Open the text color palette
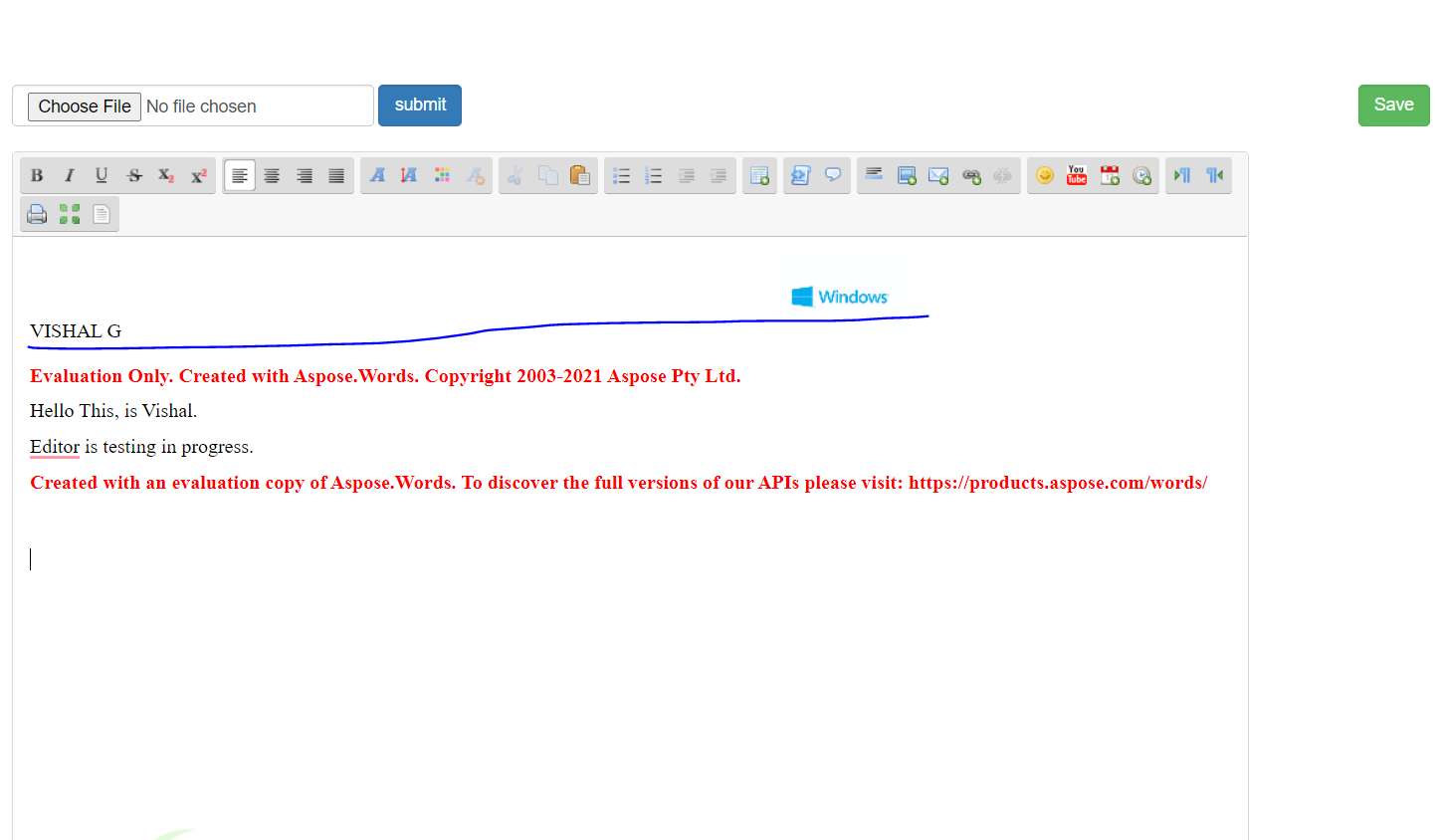 coord(442,176)
